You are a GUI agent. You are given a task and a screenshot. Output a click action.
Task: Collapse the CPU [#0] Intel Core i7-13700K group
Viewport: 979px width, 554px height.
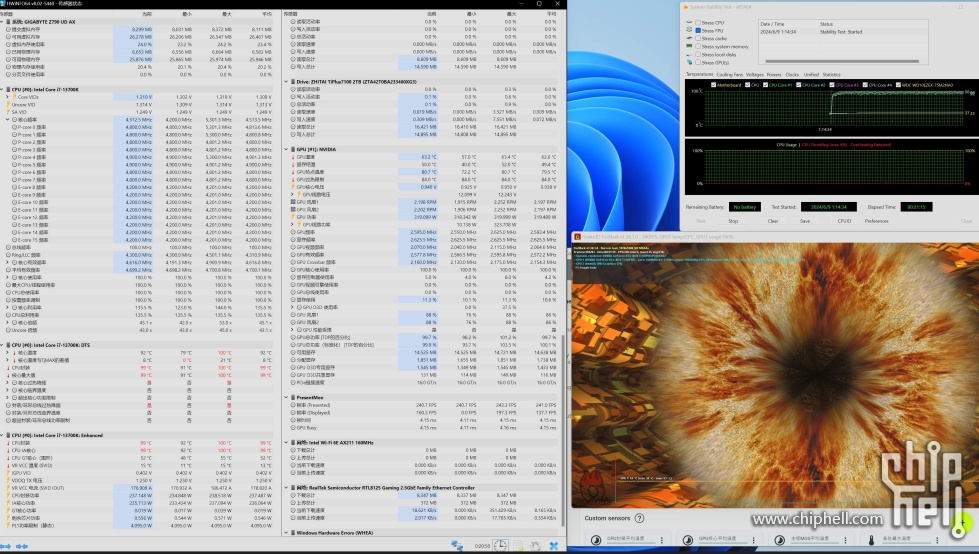click(2, 90)
